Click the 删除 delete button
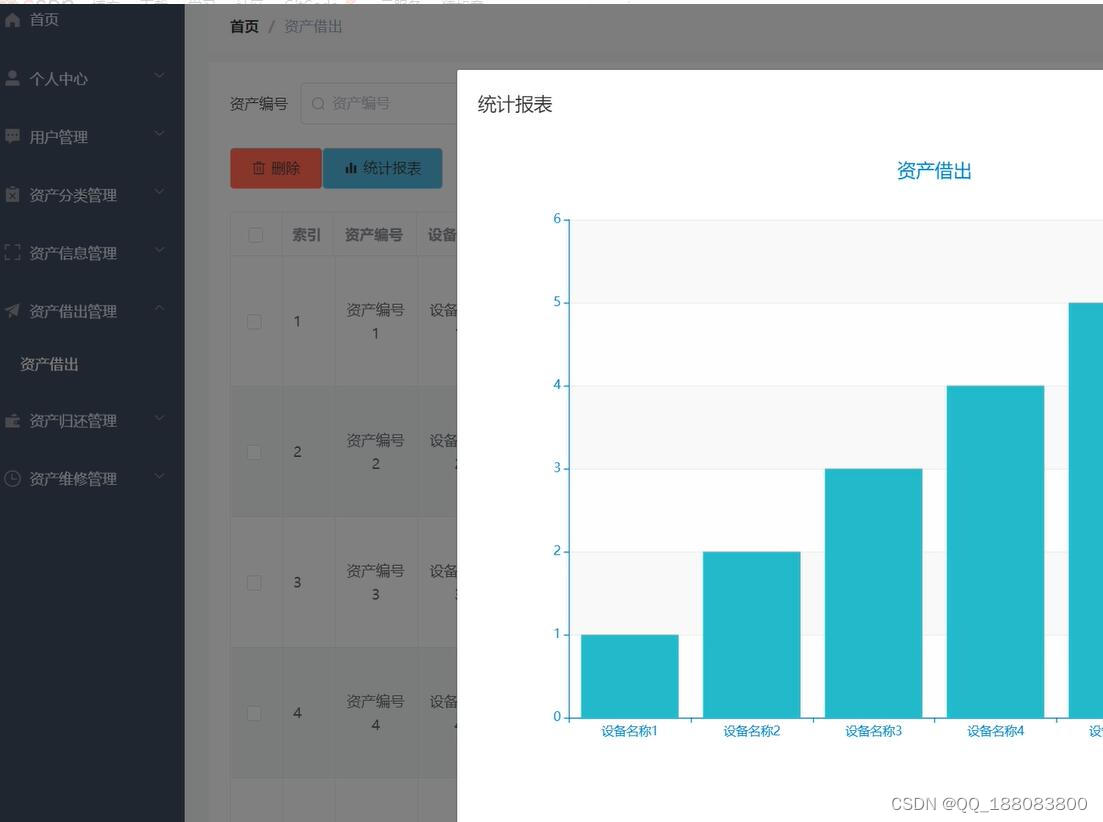Image resolution: width=1103 pixels, height=822 pixels. [x=275, y=168]
